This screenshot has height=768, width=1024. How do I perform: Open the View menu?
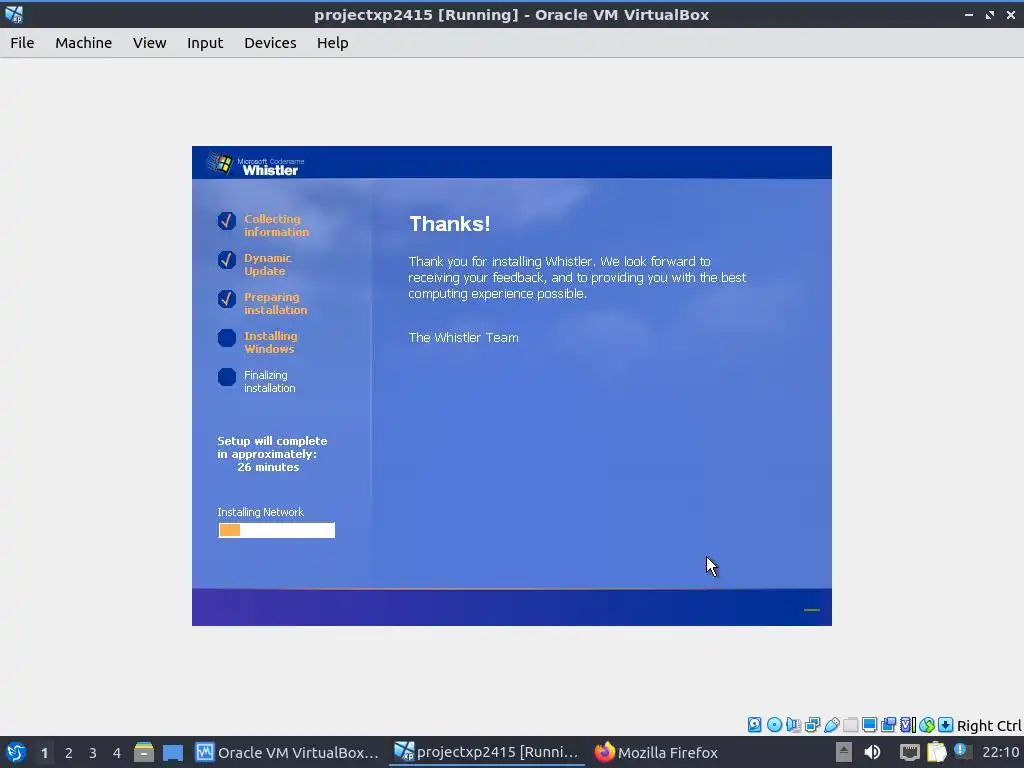click(x=150, y=42)
